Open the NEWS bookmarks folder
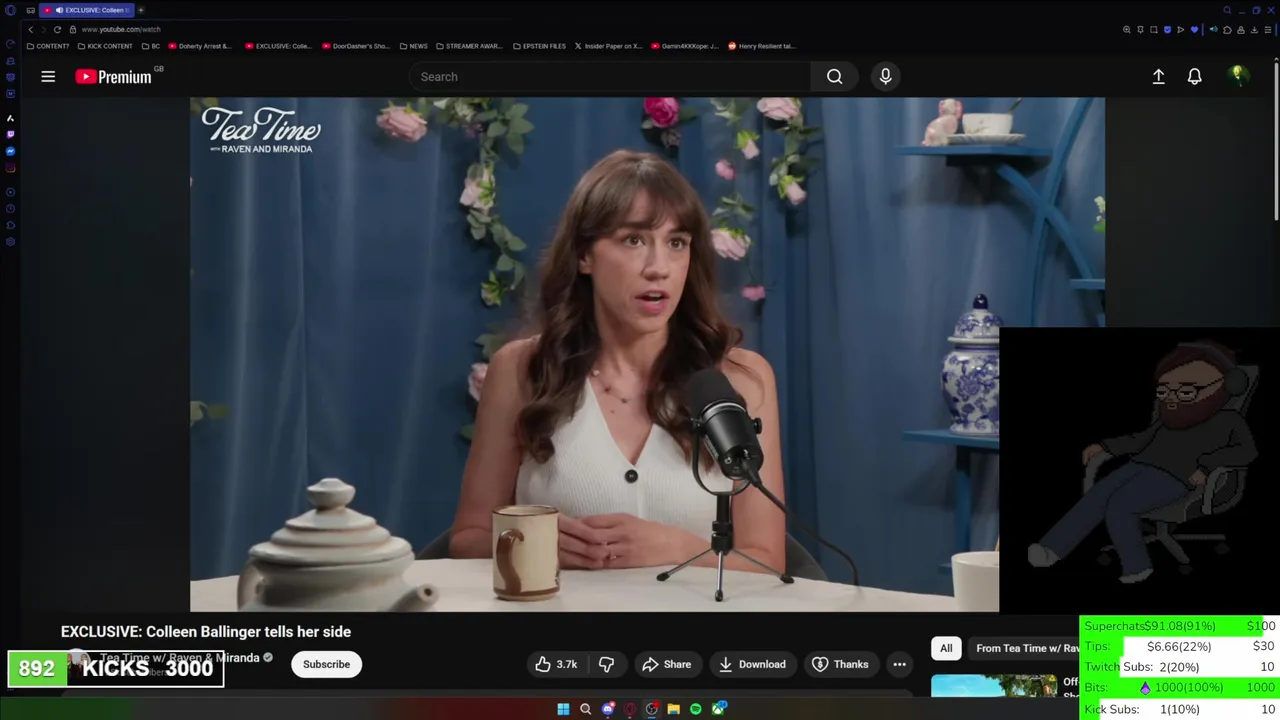This screenshot has height=720, width=1280. pyautogui.click(x=413, y=46)
